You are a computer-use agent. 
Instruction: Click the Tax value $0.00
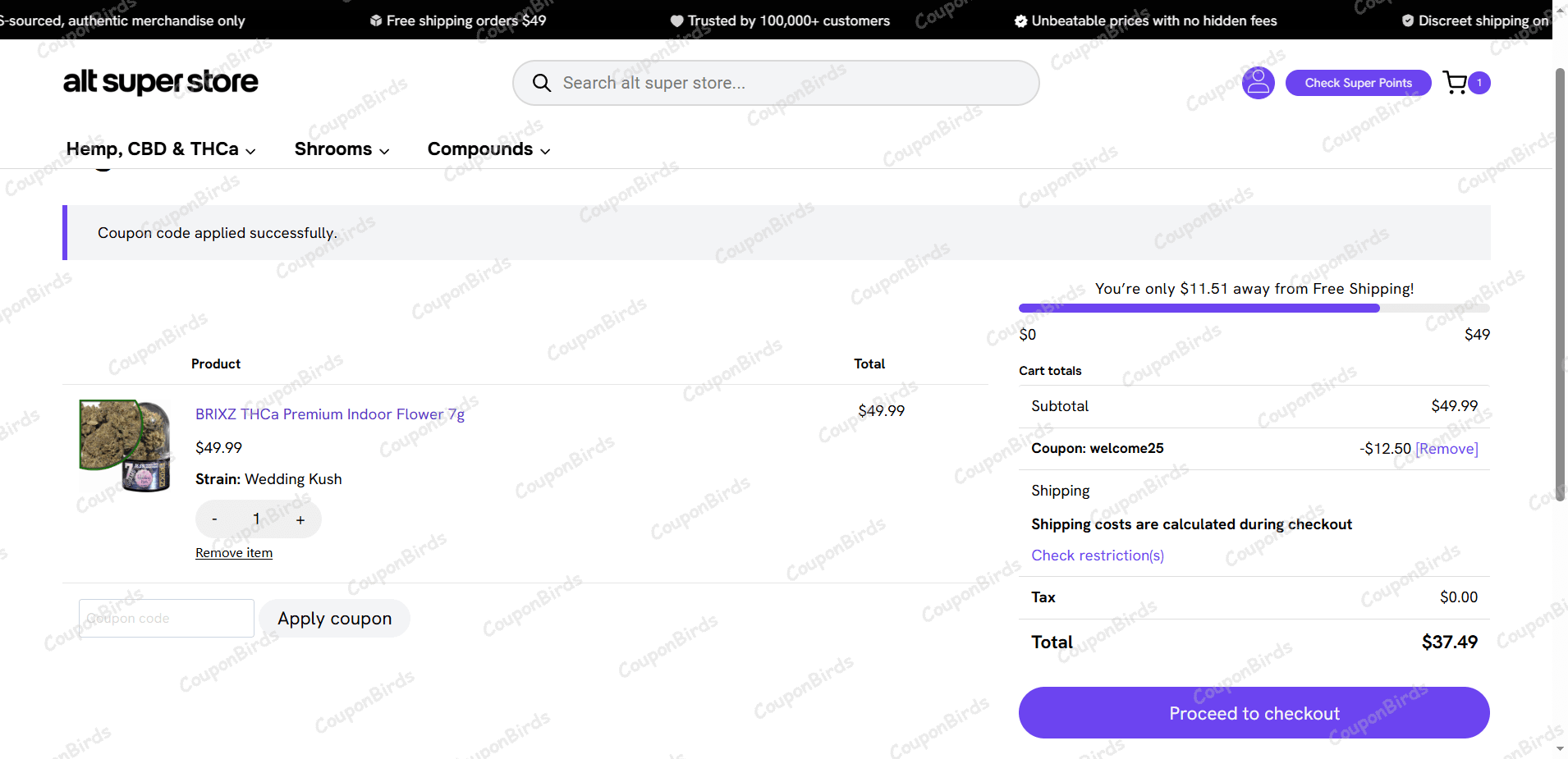point(1458,597)
